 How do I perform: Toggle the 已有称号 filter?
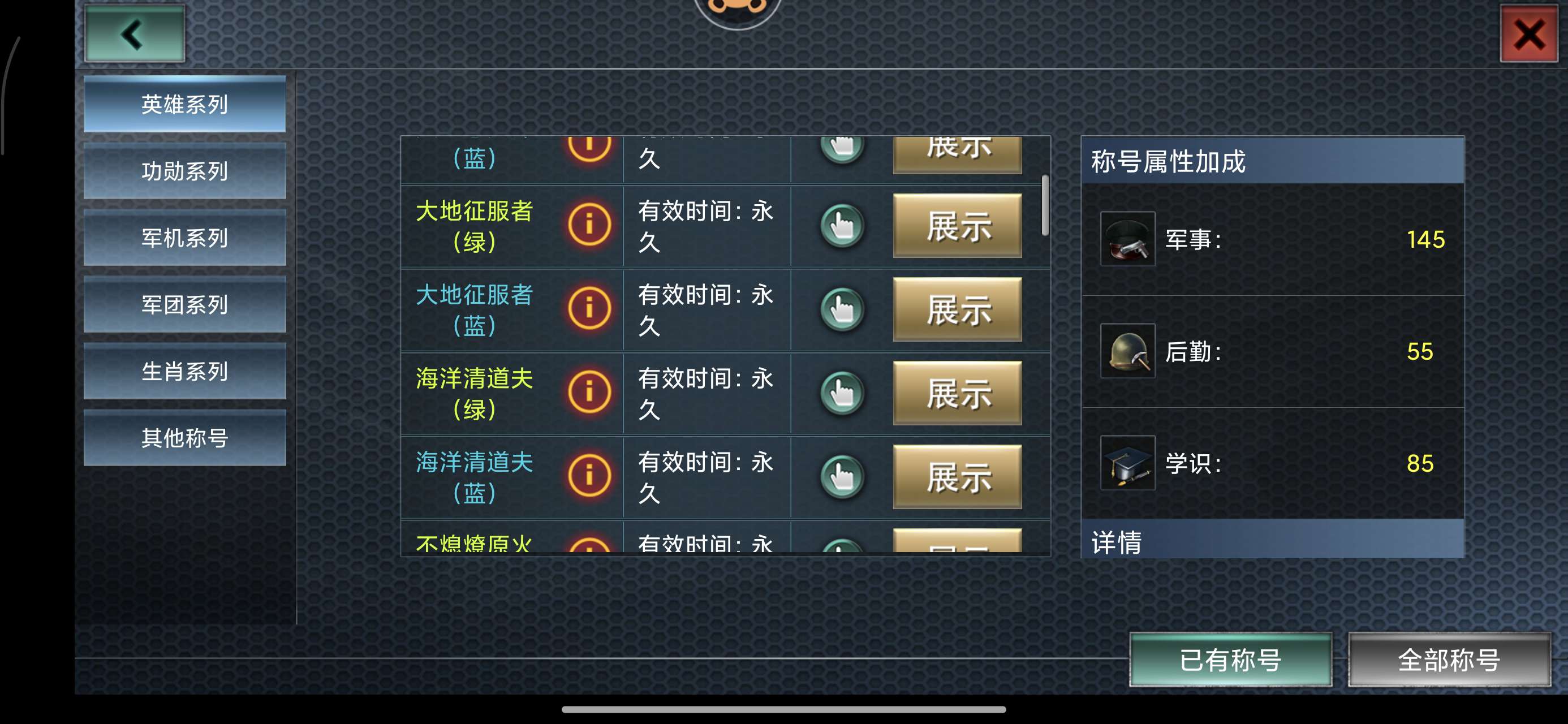pyautogui.click(x=1230, y=660)
